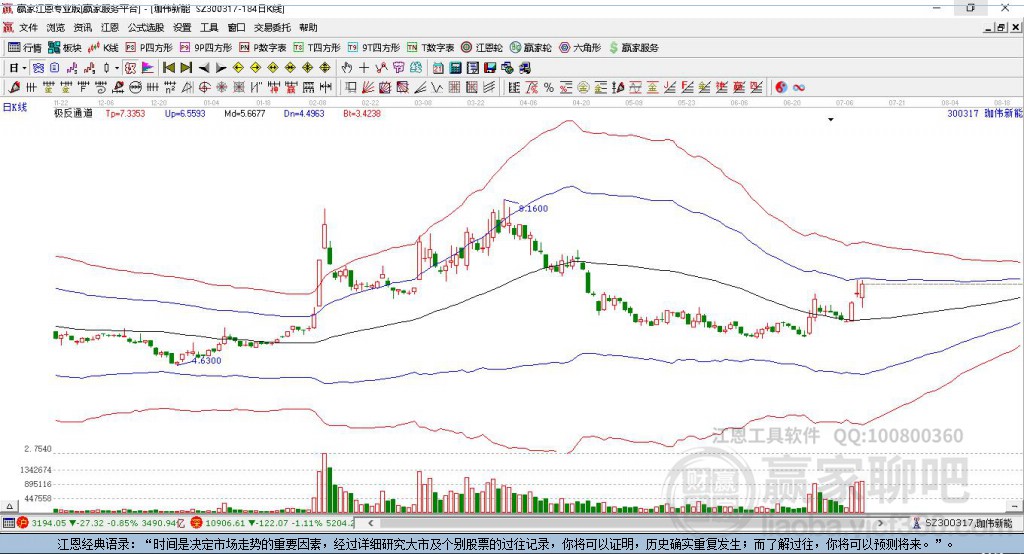This screenshot has height=554, width=1024.
Task: Select the Gann square grid tool
Action: (455, 87)
